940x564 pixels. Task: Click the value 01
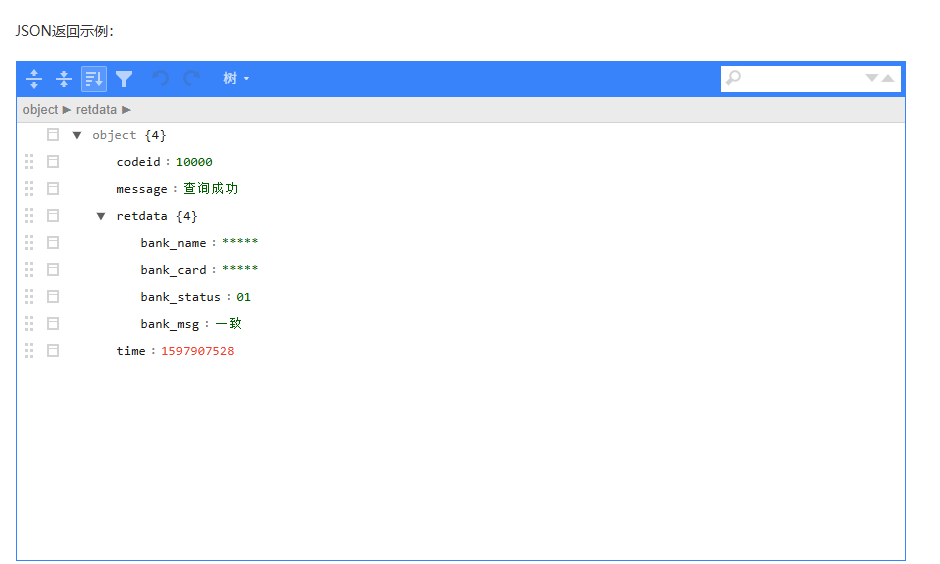(243, 297)
